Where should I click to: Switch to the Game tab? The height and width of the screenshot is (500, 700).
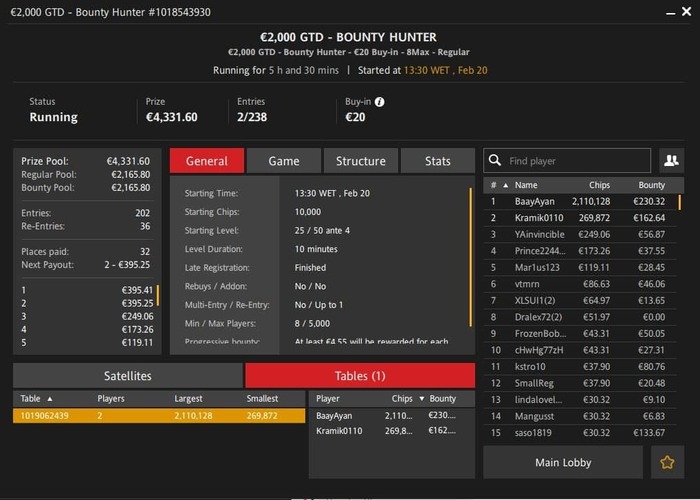pyautogui.click(x=284, y=161)
